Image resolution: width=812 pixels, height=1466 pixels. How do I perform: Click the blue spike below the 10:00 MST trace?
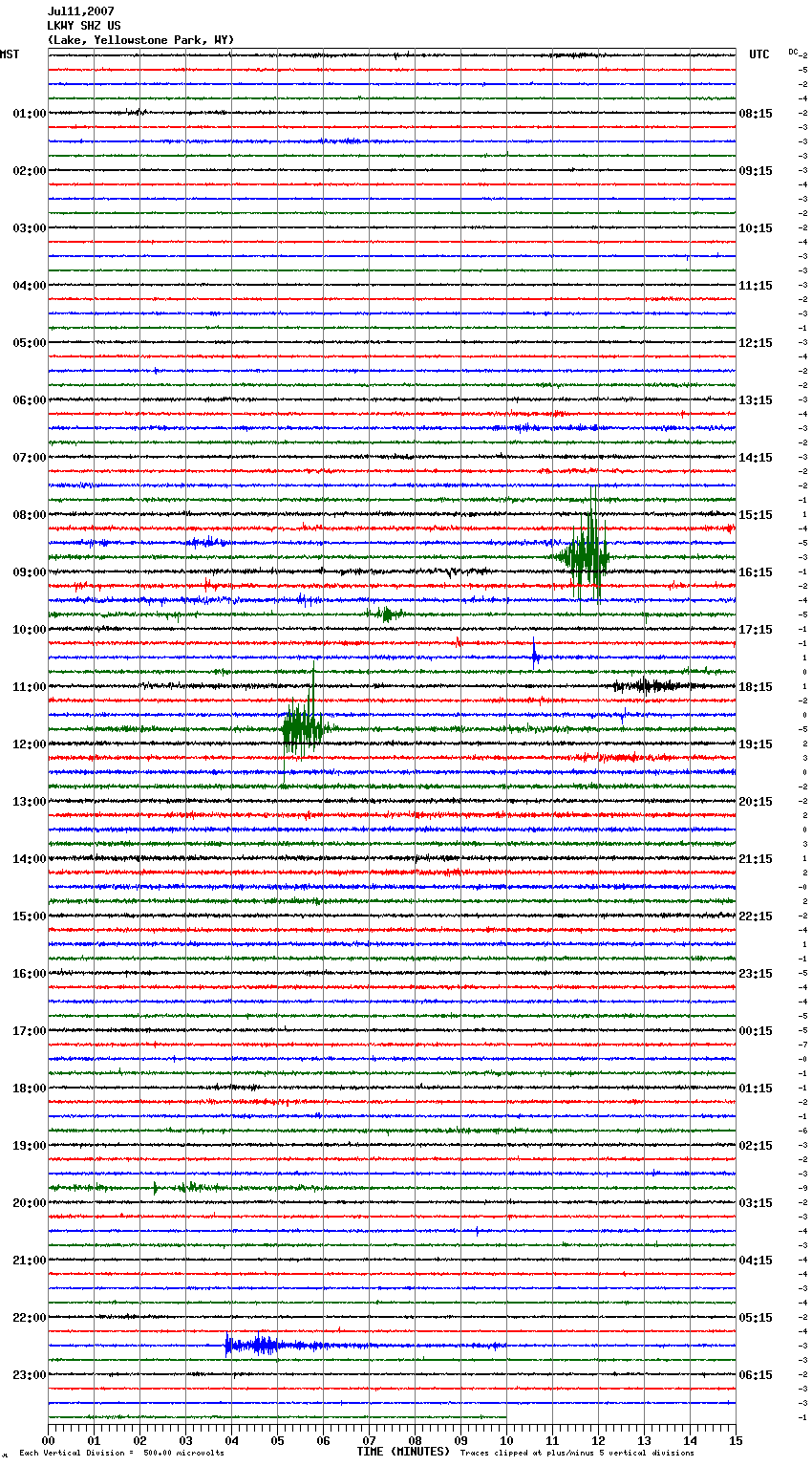click(535, 655)
